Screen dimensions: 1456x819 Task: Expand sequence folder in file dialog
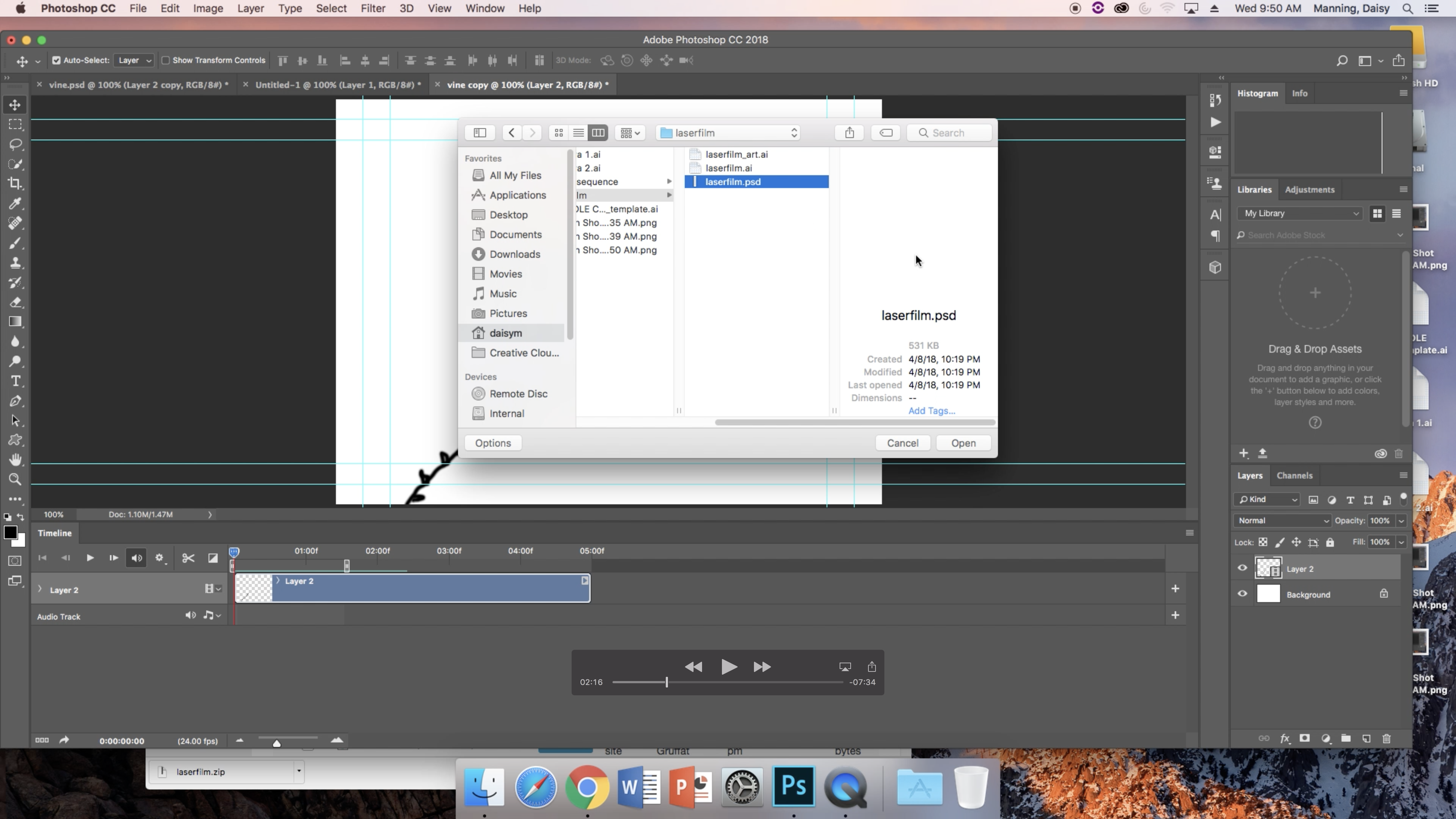669,181
